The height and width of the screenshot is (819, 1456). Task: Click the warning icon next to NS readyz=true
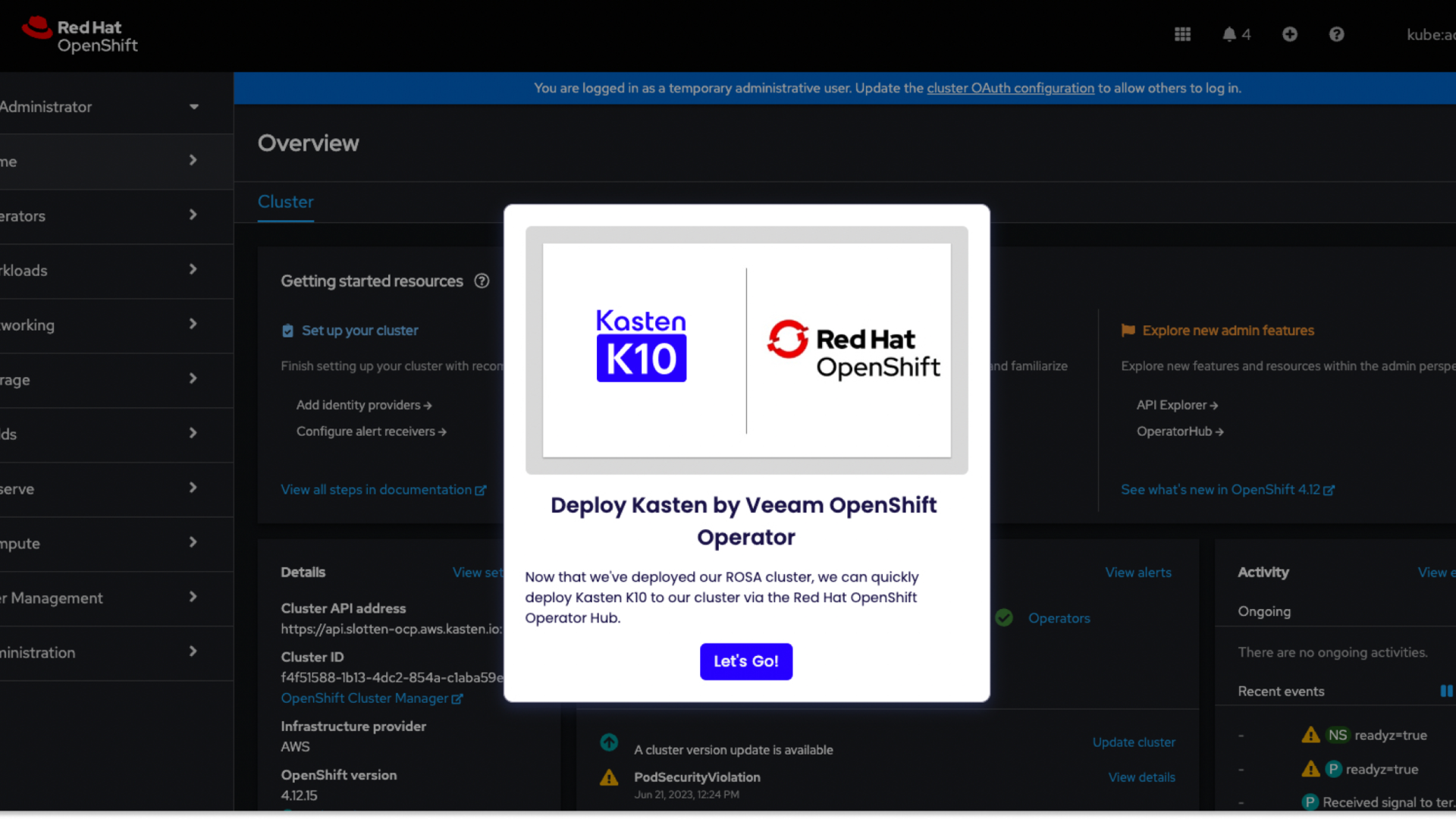pyautogui.click(x=1310, y=735)
